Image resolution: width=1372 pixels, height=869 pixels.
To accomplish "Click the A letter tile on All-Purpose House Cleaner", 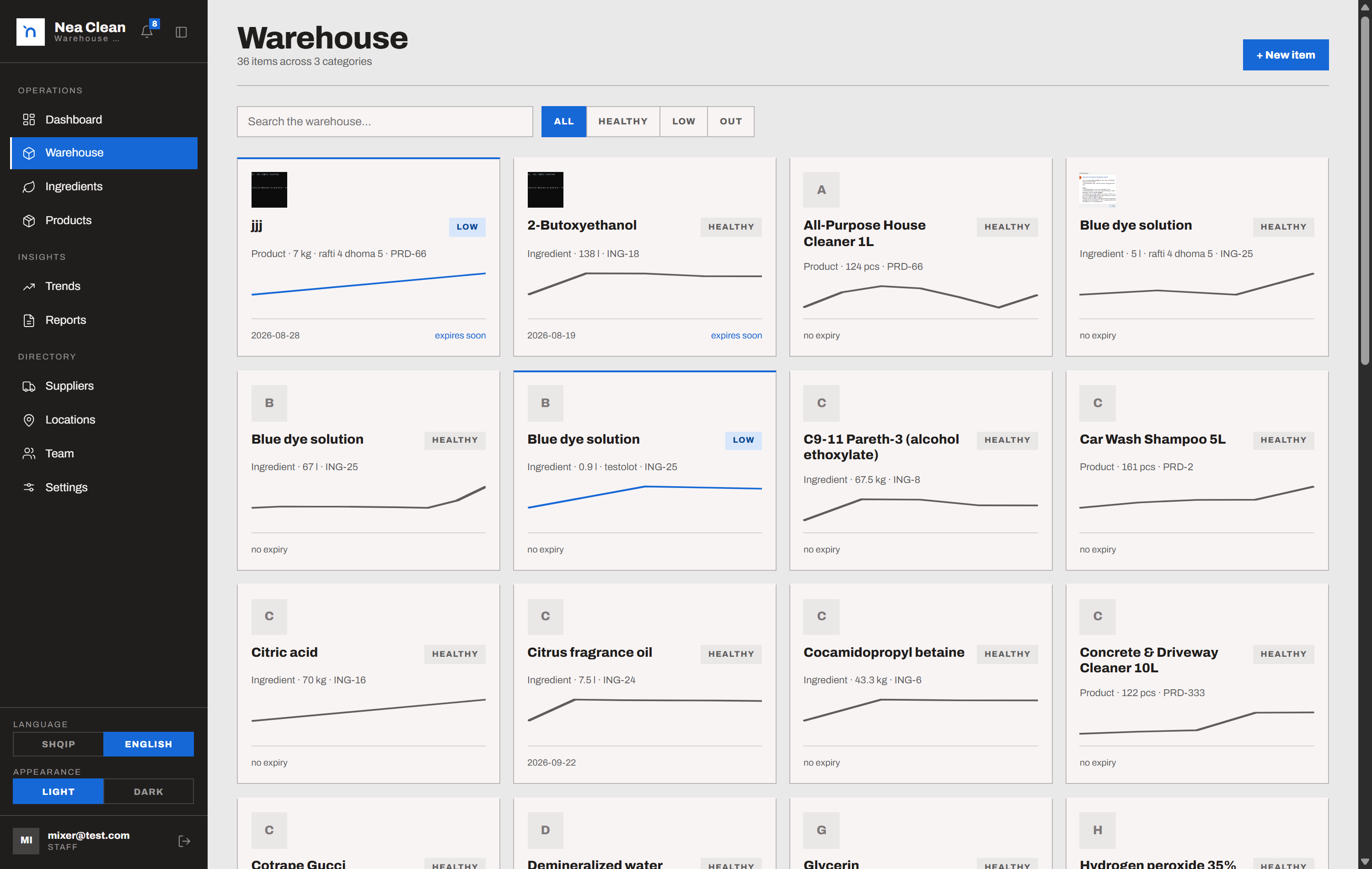I will [821, 190].
